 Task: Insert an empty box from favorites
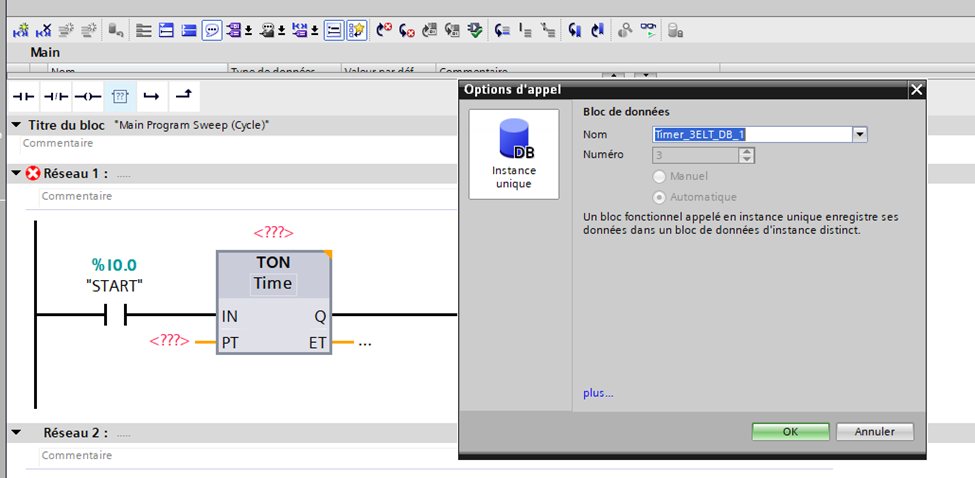[120, 96]
